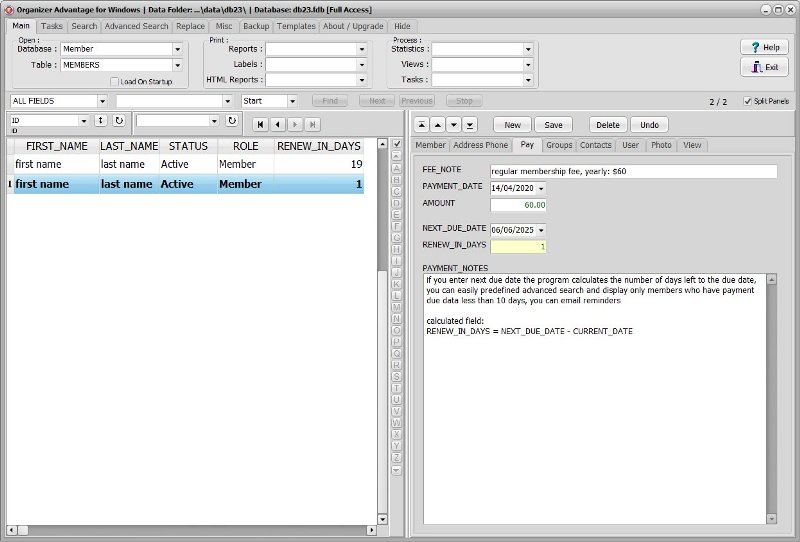Expand the Labels dropdown
The image size is (800, 542).
coord(362,65)
